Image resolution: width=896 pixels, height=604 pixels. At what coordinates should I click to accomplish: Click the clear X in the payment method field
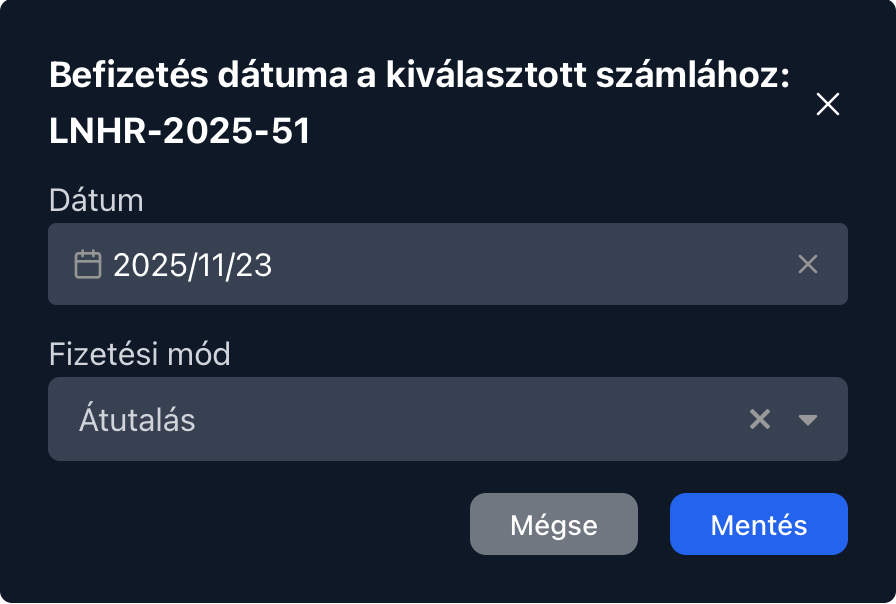click(x=759, y=419)
